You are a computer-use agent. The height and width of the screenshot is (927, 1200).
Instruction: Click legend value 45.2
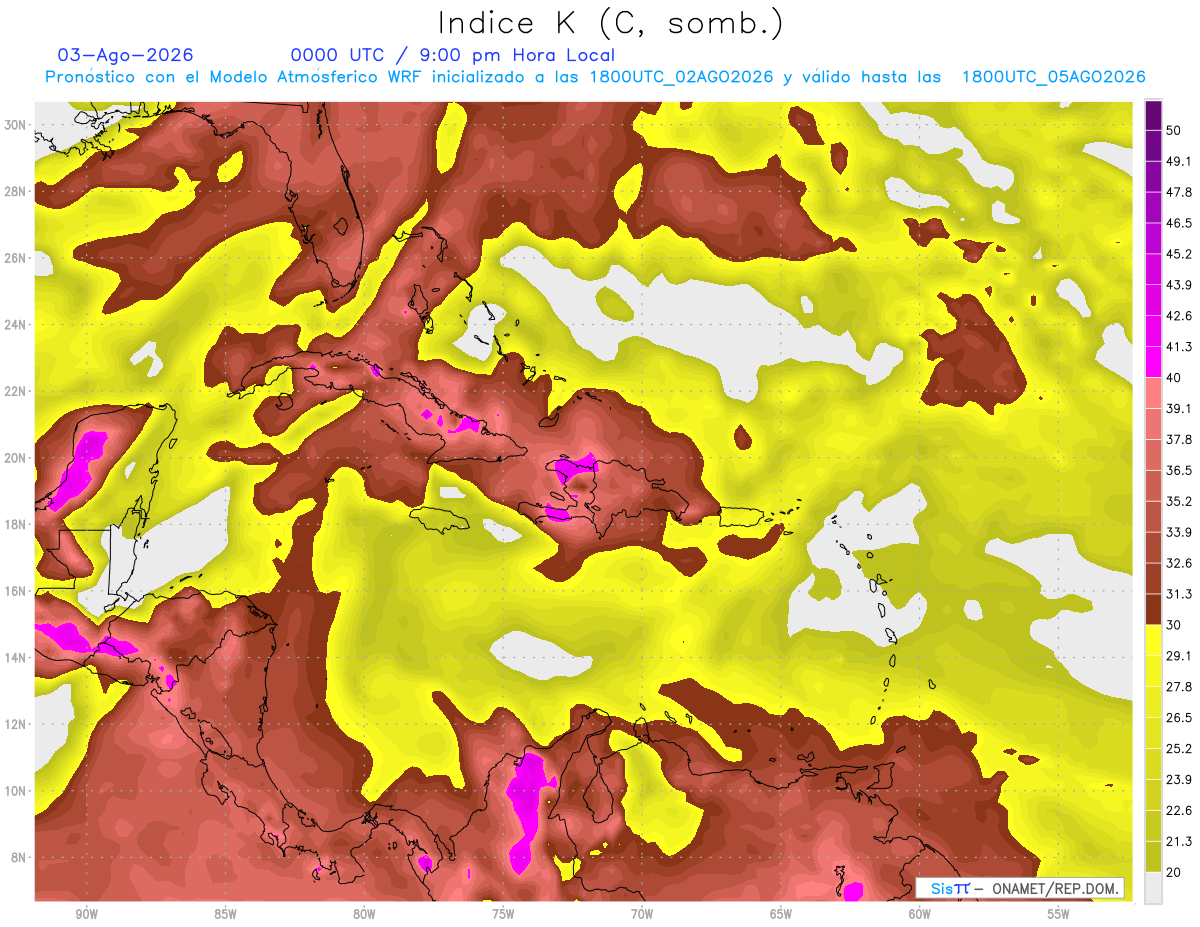pos(1180,254)
